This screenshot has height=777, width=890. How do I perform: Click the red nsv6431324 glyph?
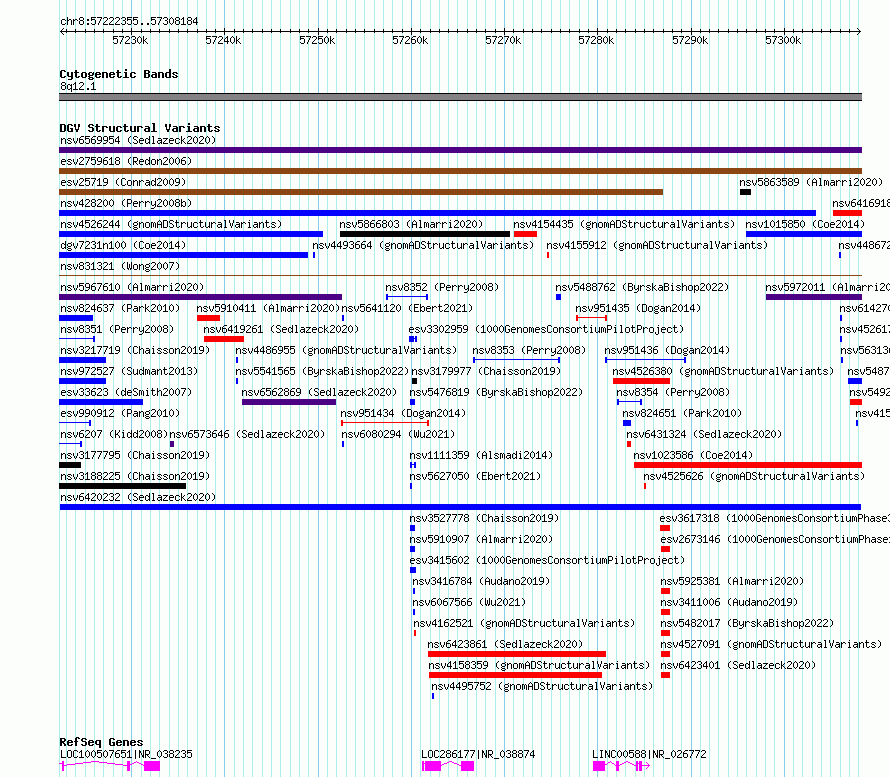tap(629, 444)
